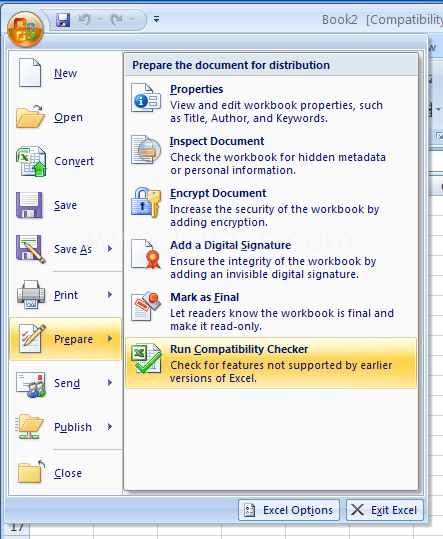Click the Save As pencil-disk icon
The height and width of the screenshot is (539, 443).
point(30,249)
